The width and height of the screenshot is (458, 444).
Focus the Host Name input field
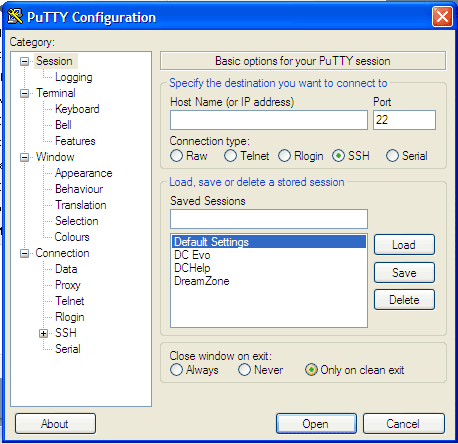269,120
